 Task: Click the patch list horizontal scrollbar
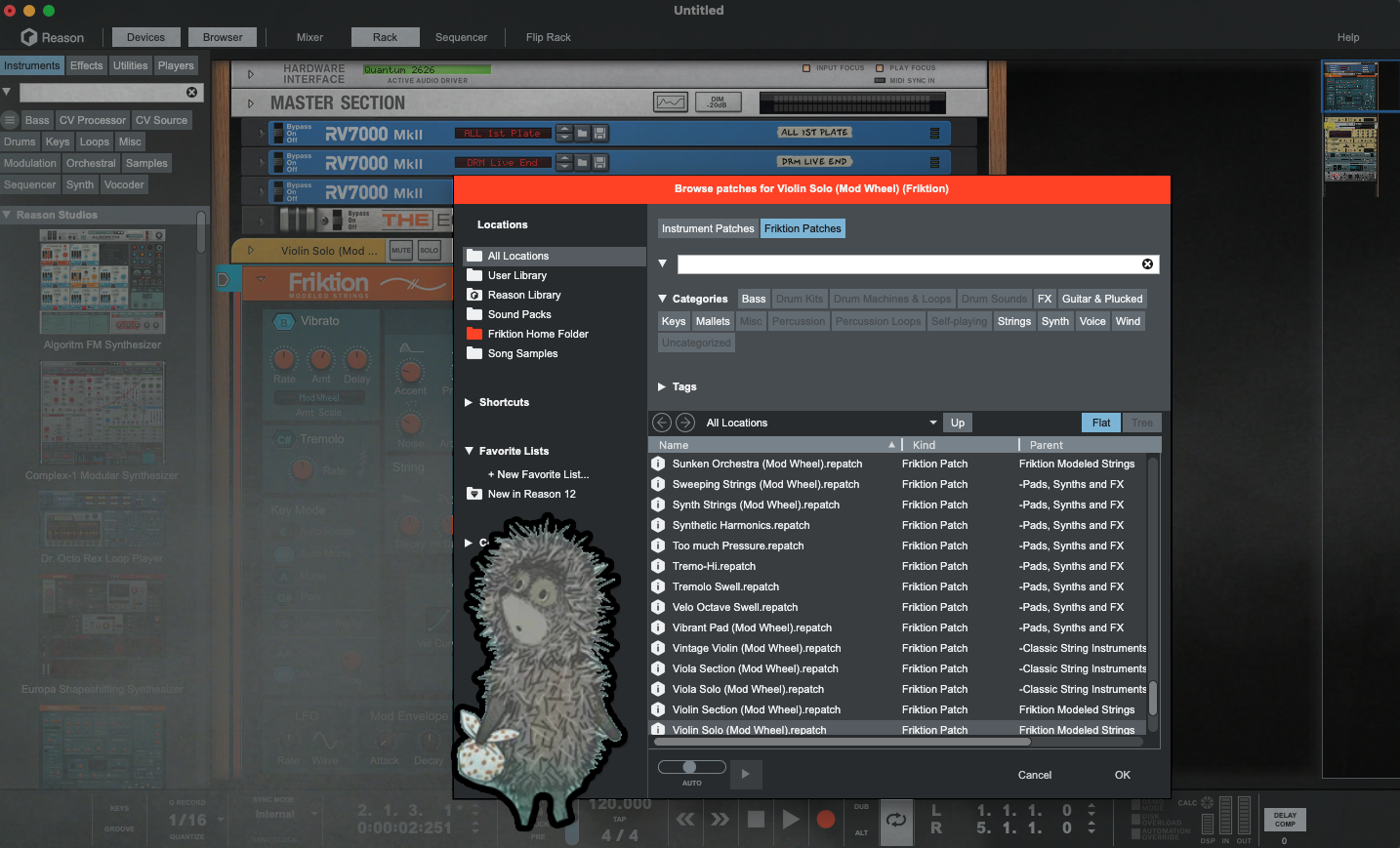pos(841,742)
